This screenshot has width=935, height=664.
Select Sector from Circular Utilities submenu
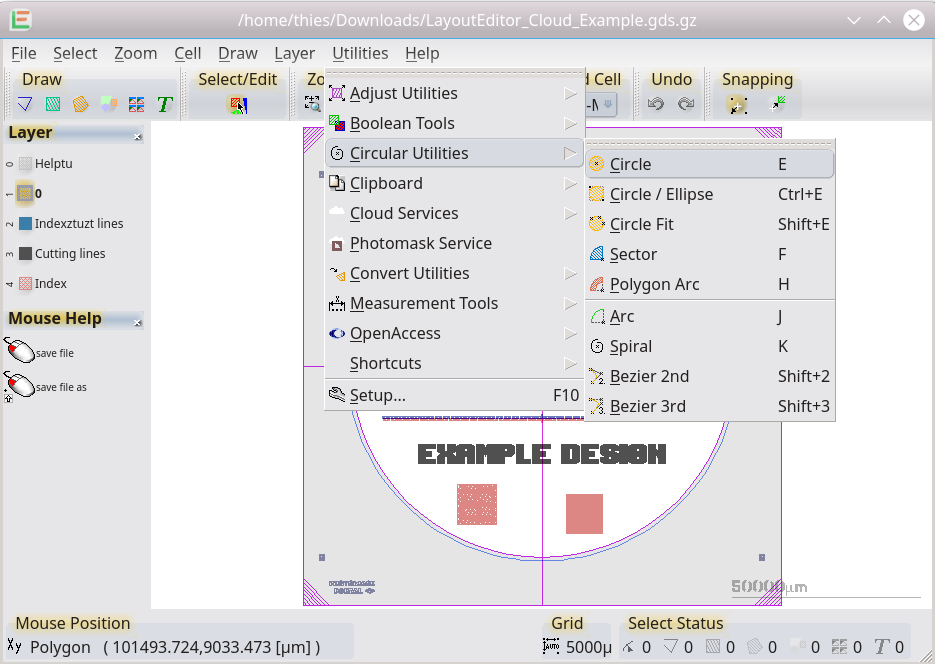pos(633,254)
